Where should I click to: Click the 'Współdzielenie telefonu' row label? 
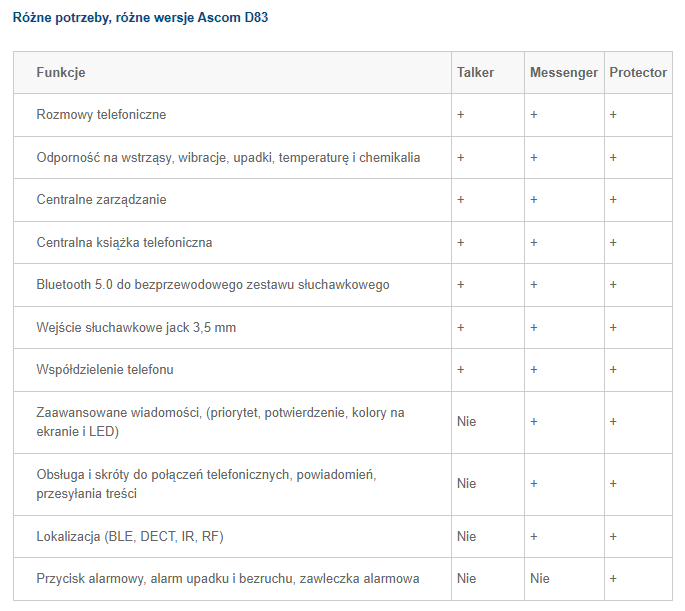coord(105,370)
